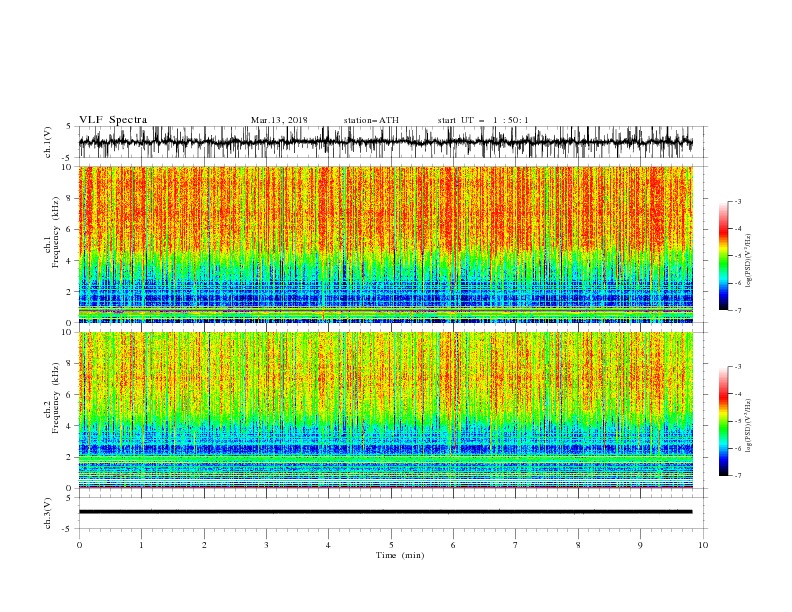
Task: Click the ch.1 frequency tick label "10"
Action: click(67, 167)
